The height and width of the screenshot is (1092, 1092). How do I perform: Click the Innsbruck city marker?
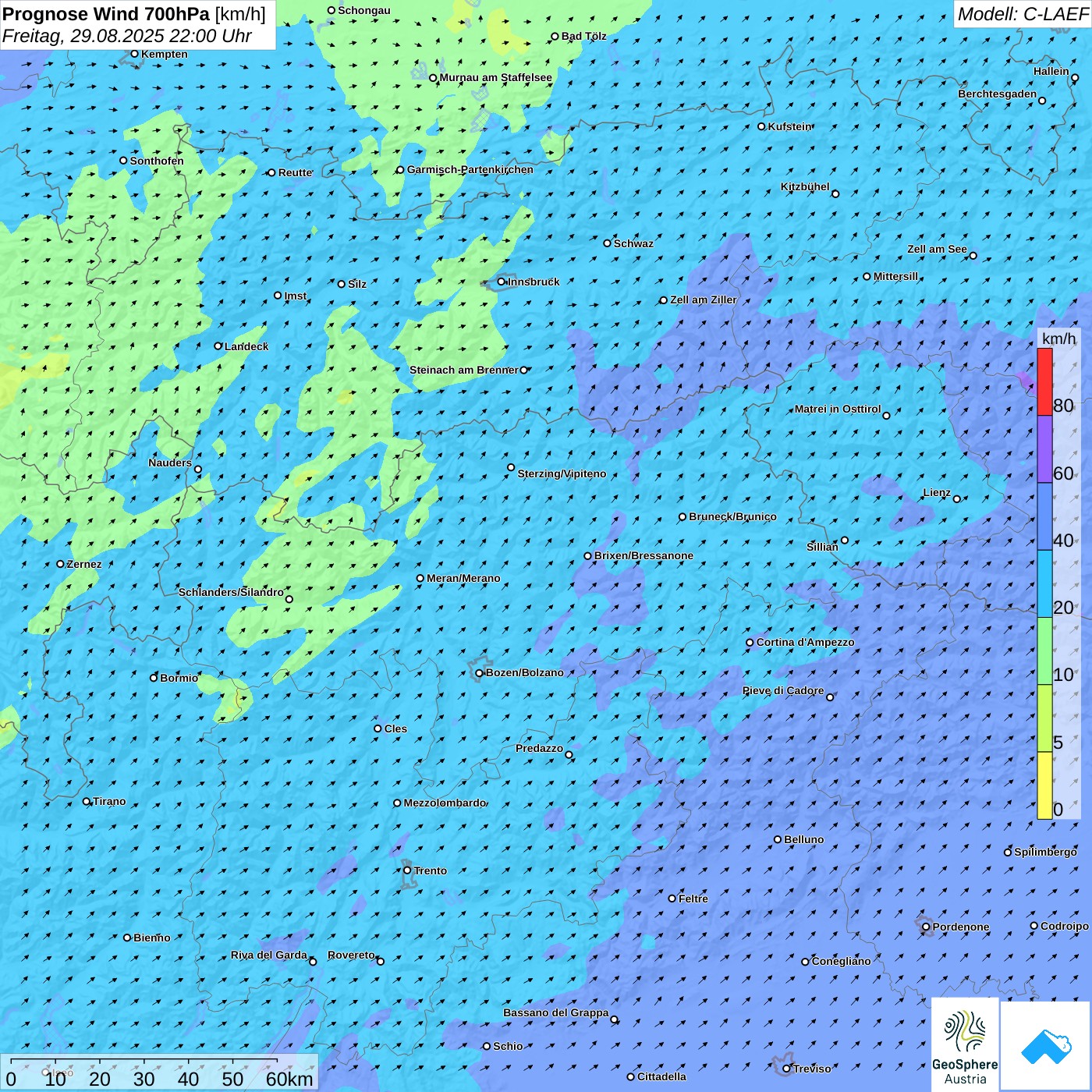(502, 282)
